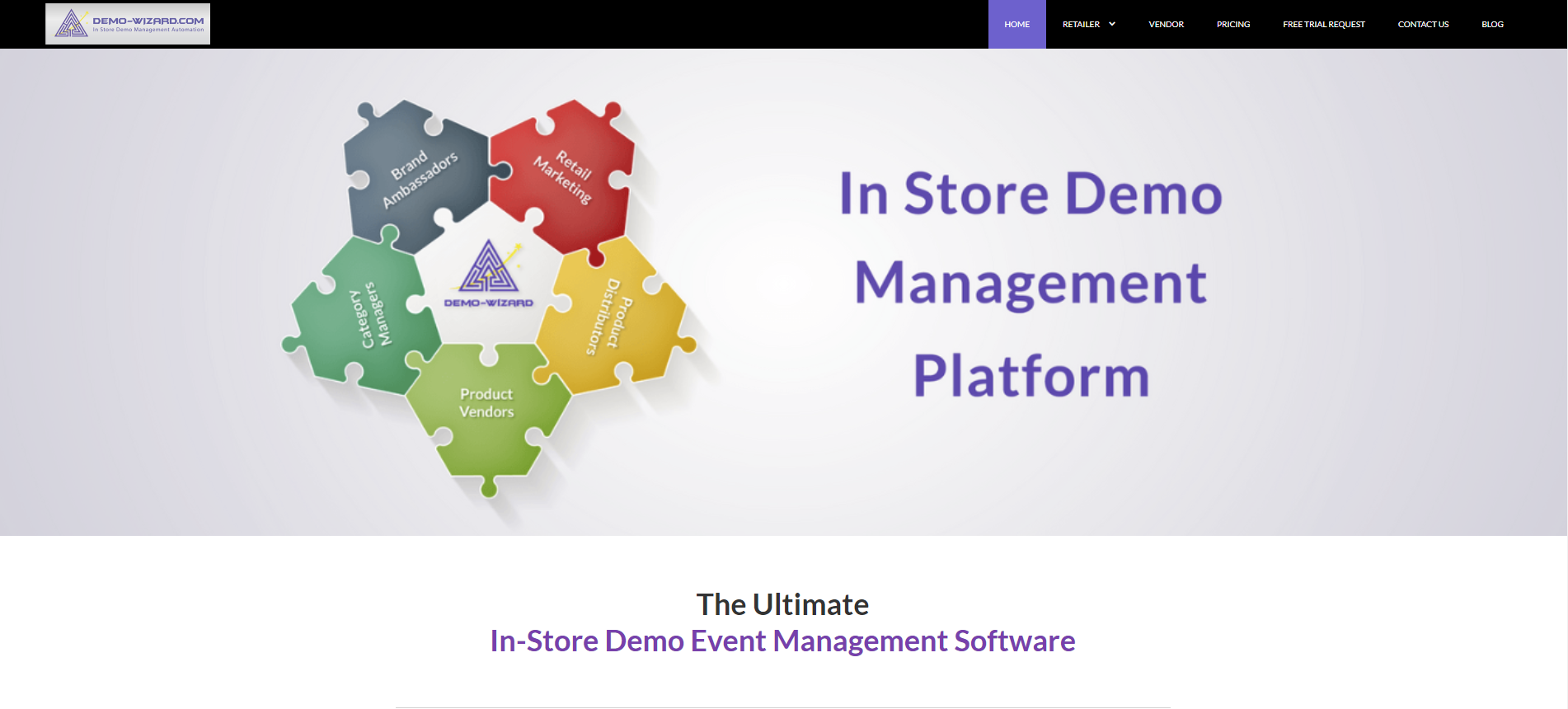1568x709 pixels.
Task: Select Free Trial Request in navigation
Action: pos(1323,24)
